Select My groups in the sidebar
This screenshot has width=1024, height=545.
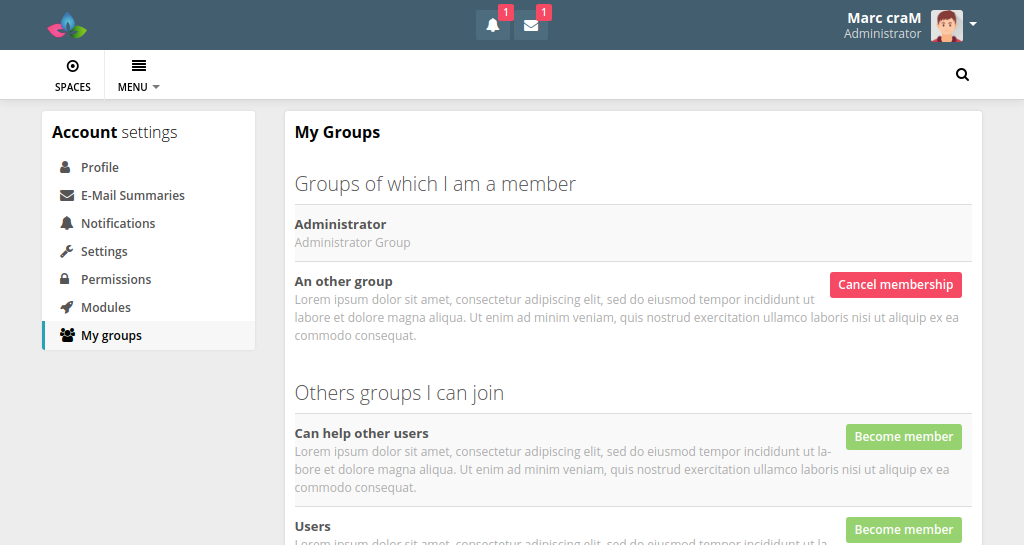point(111,336)
